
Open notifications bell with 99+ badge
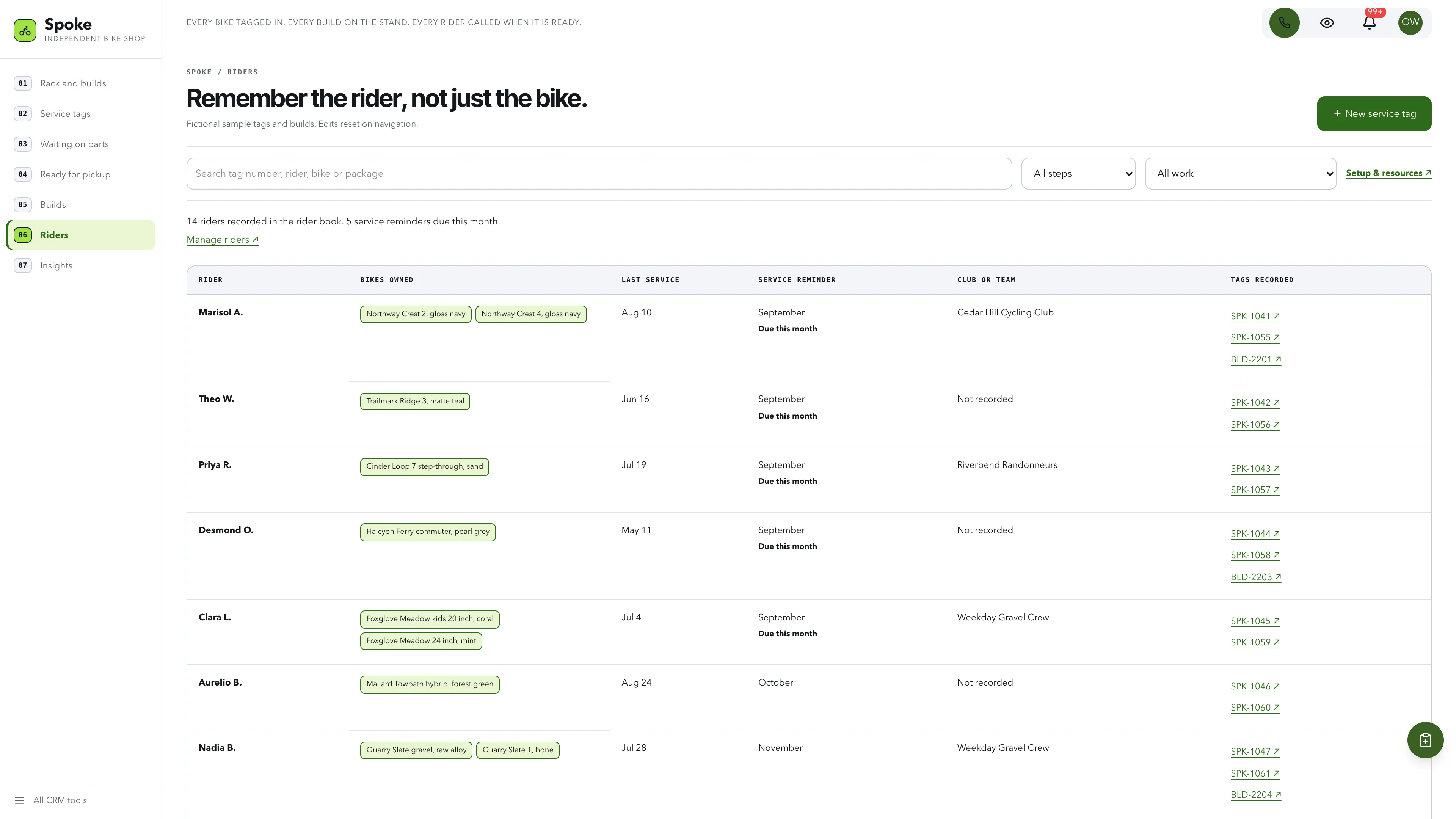(x=1369, y=23)
